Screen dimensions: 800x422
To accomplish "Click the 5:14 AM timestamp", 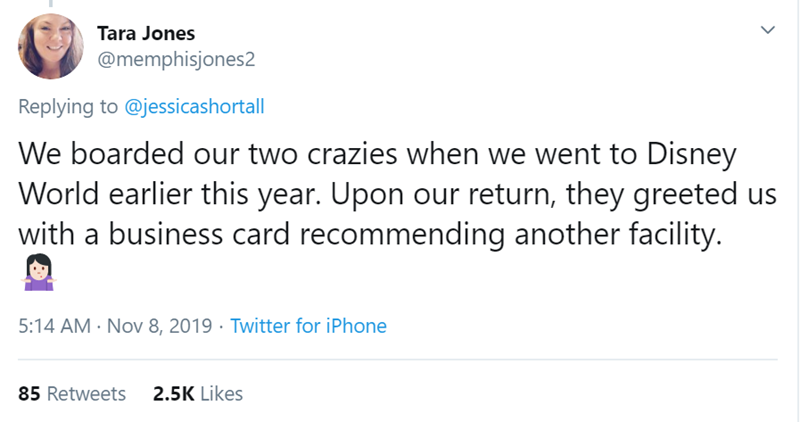I will [54, 326].
